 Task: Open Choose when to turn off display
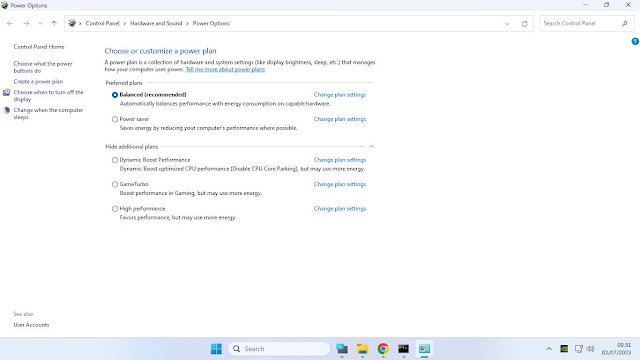[x=48, y=96]
